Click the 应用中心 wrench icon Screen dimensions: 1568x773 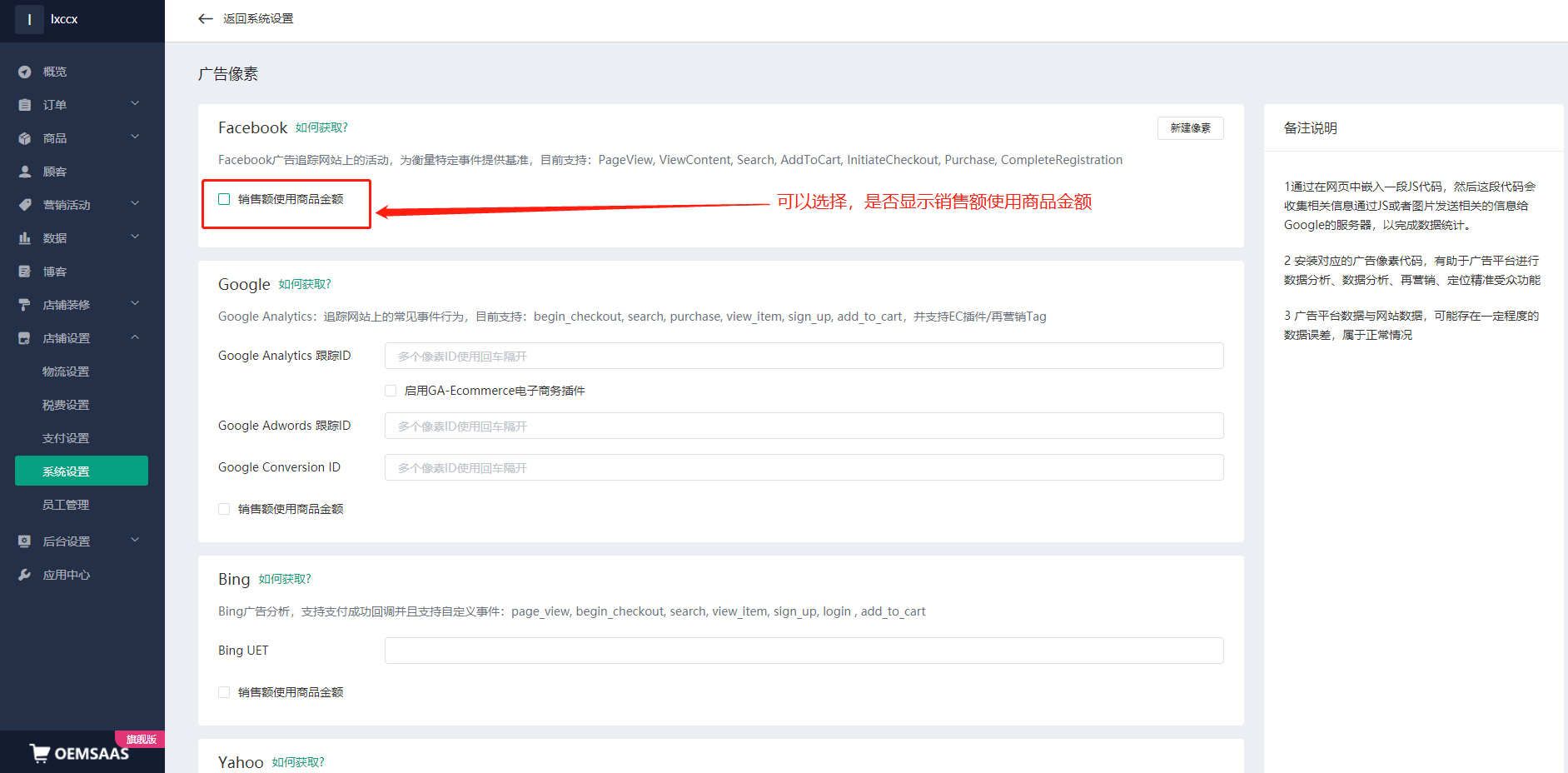pyautogui.click(x=25, y=575)
